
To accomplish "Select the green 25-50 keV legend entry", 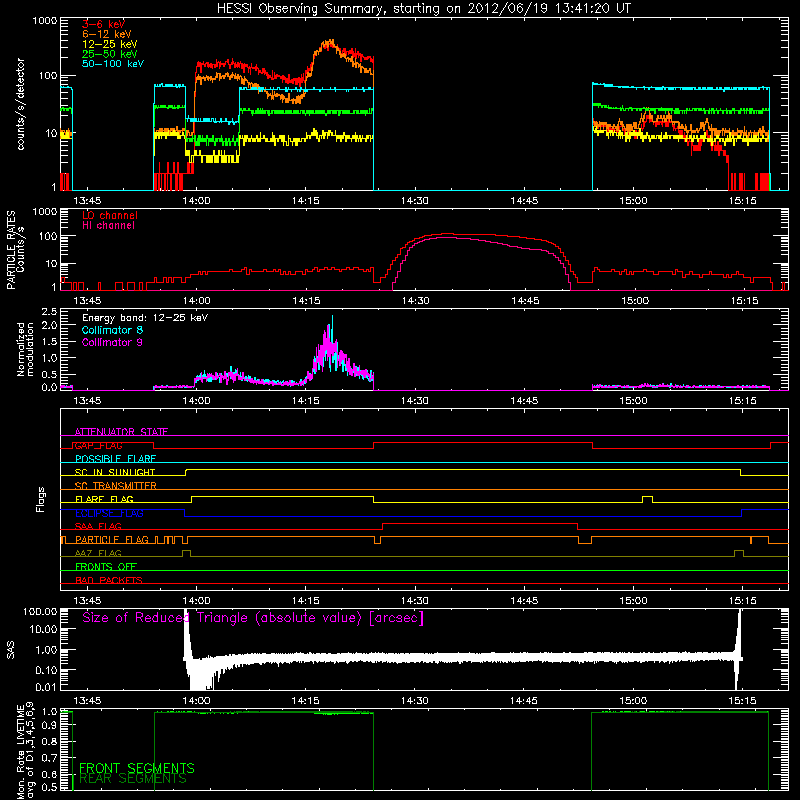I will (x=110, y=54).
